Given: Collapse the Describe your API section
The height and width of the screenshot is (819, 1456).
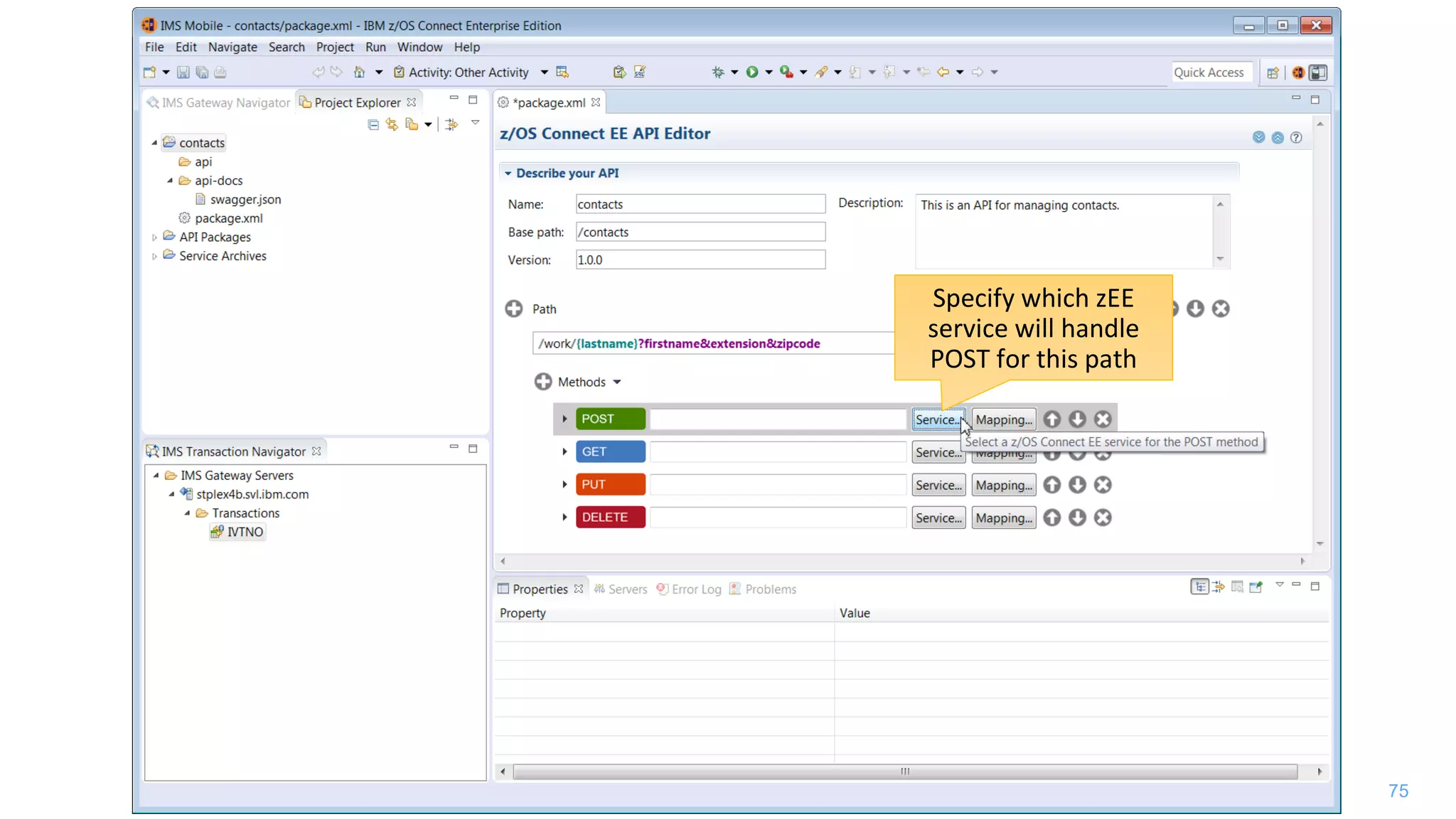Looking at the screenshot, I should coord(508,173).
